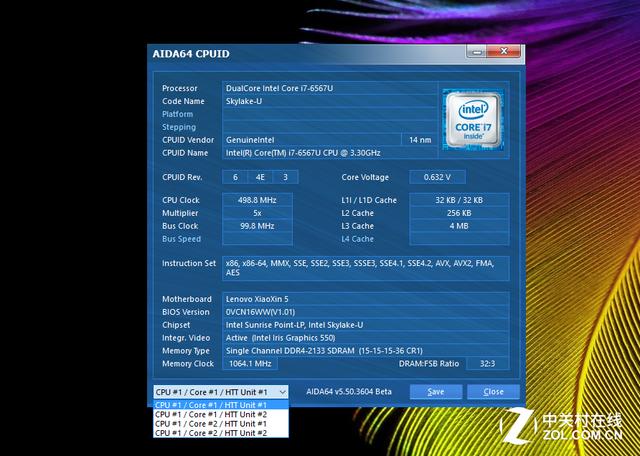Click the AIDA64 v5.50.3604 Beta version text
Image resolution: width=640 pixels, height=456 pixels.
349,392
